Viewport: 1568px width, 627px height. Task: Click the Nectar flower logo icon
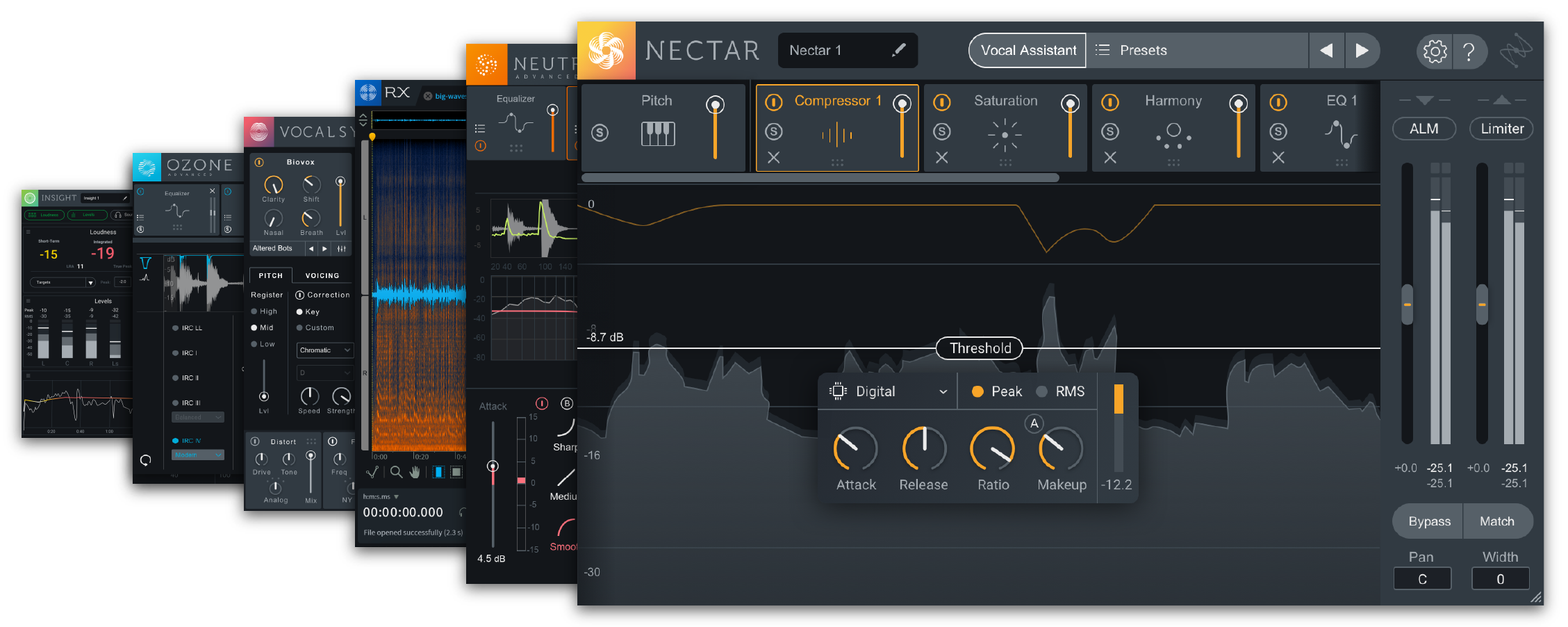(x=606, y=51)
